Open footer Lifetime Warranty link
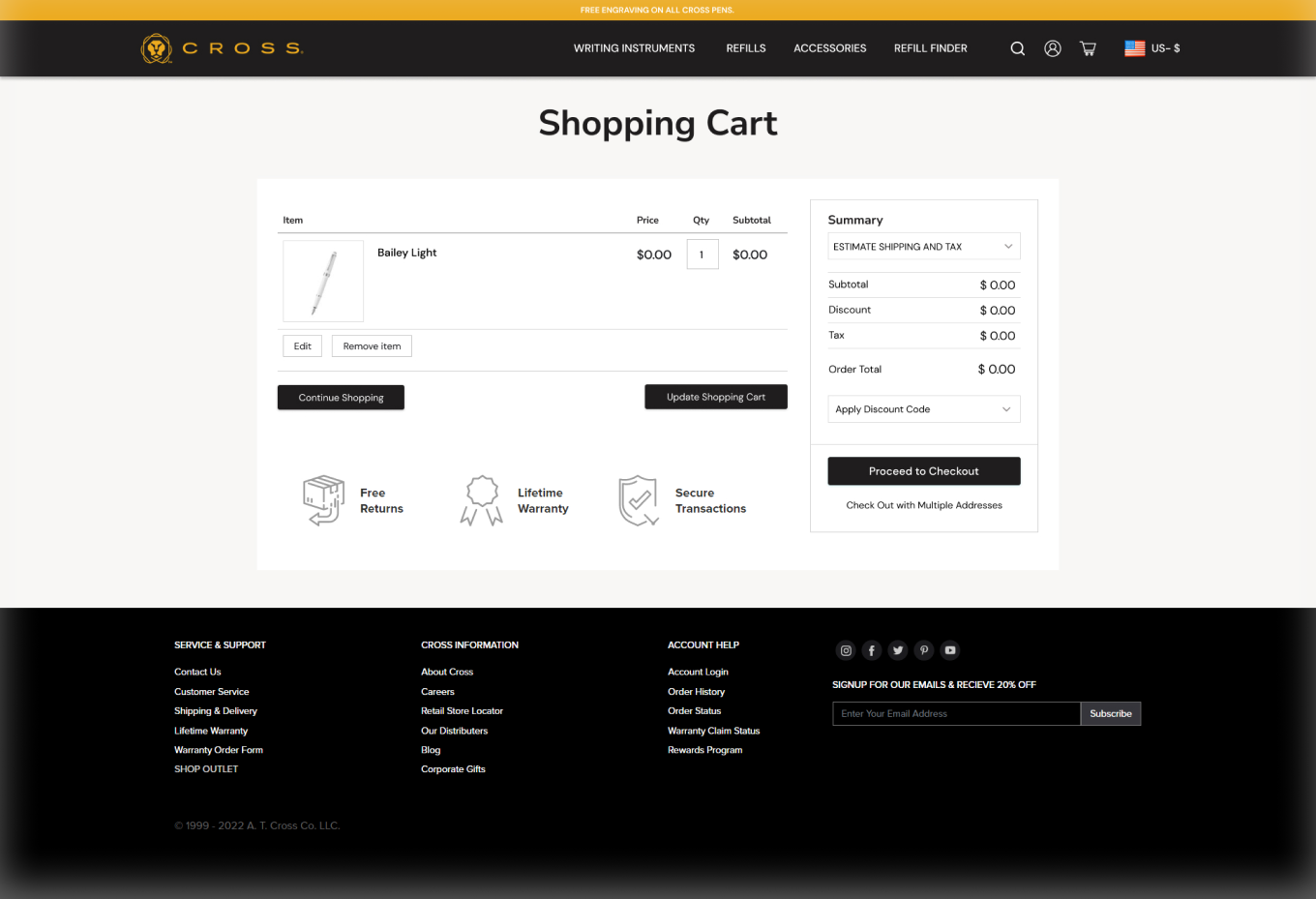The height and width of the screenshot is (899, 1316). coord(211,731)
